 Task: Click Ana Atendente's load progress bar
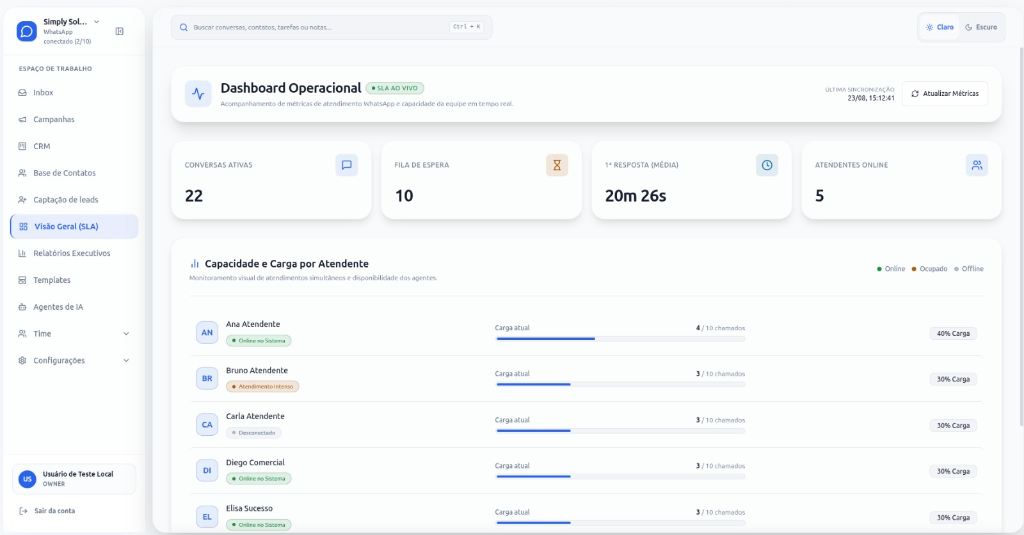coord(620,338)
